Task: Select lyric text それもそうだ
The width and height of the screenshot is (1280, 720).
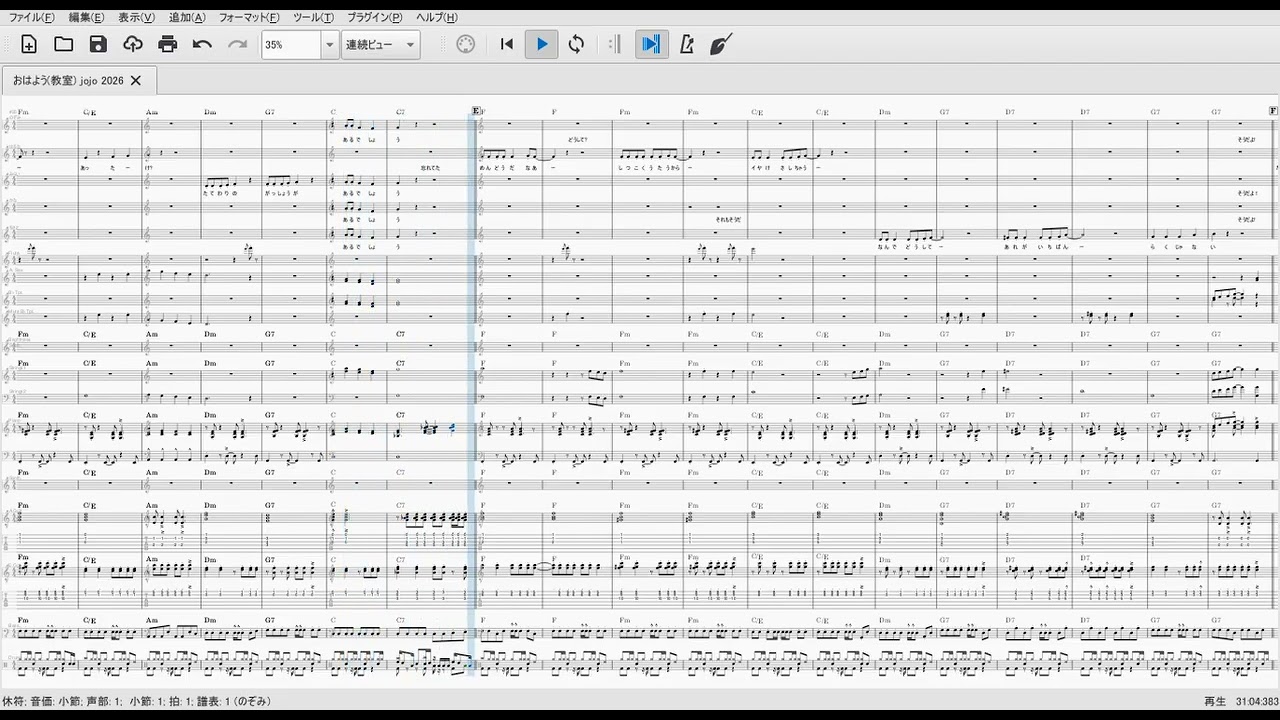Action: (728, 219)
